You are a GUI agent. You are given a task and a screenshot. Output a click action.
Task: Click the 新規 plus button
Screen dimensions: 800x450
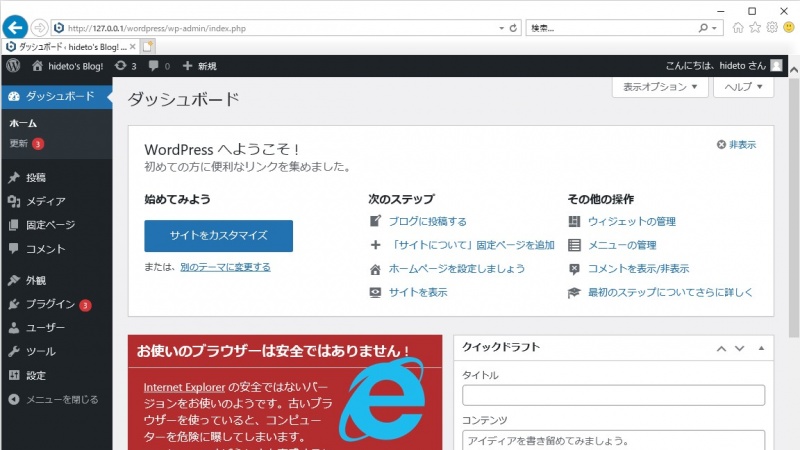click(200, 66)
